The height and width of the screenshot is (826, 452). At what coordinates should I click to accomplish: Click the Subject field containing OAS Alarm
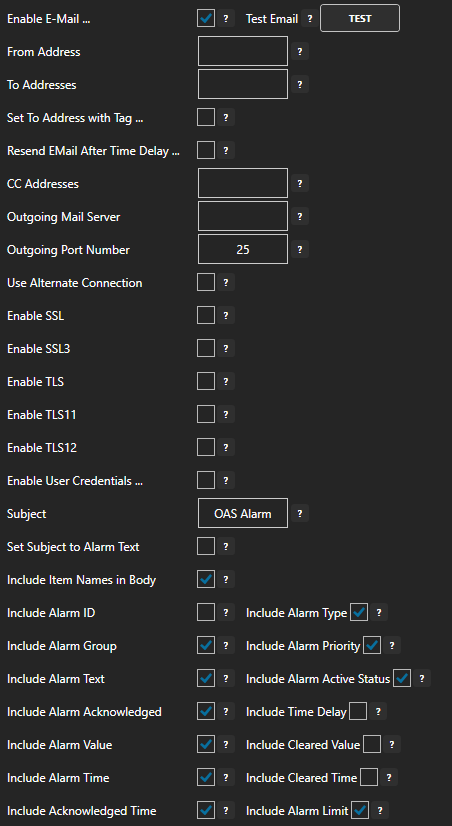[243, 513]
